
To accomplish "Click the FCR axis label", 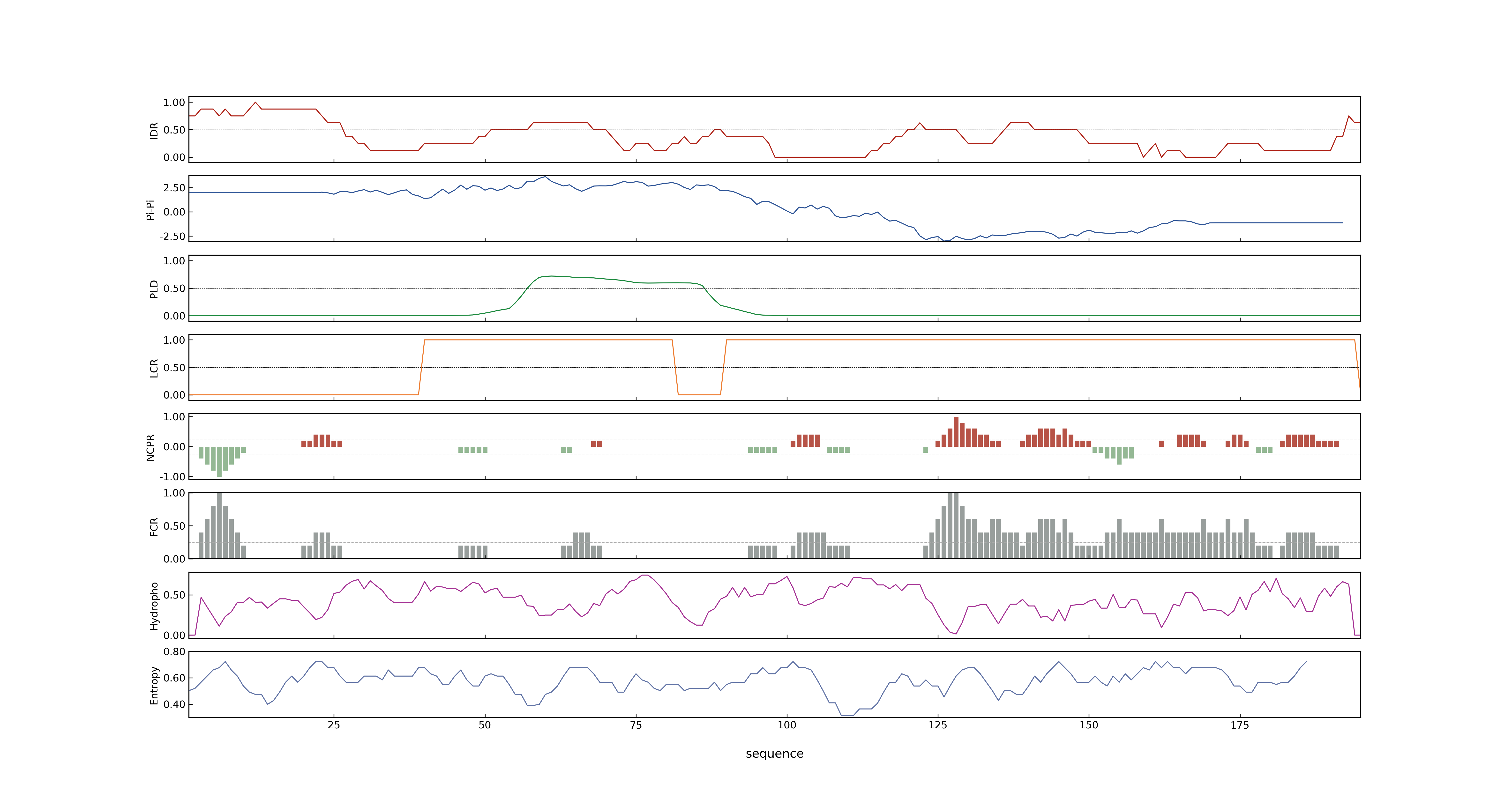I will click(x=154, y=526).
